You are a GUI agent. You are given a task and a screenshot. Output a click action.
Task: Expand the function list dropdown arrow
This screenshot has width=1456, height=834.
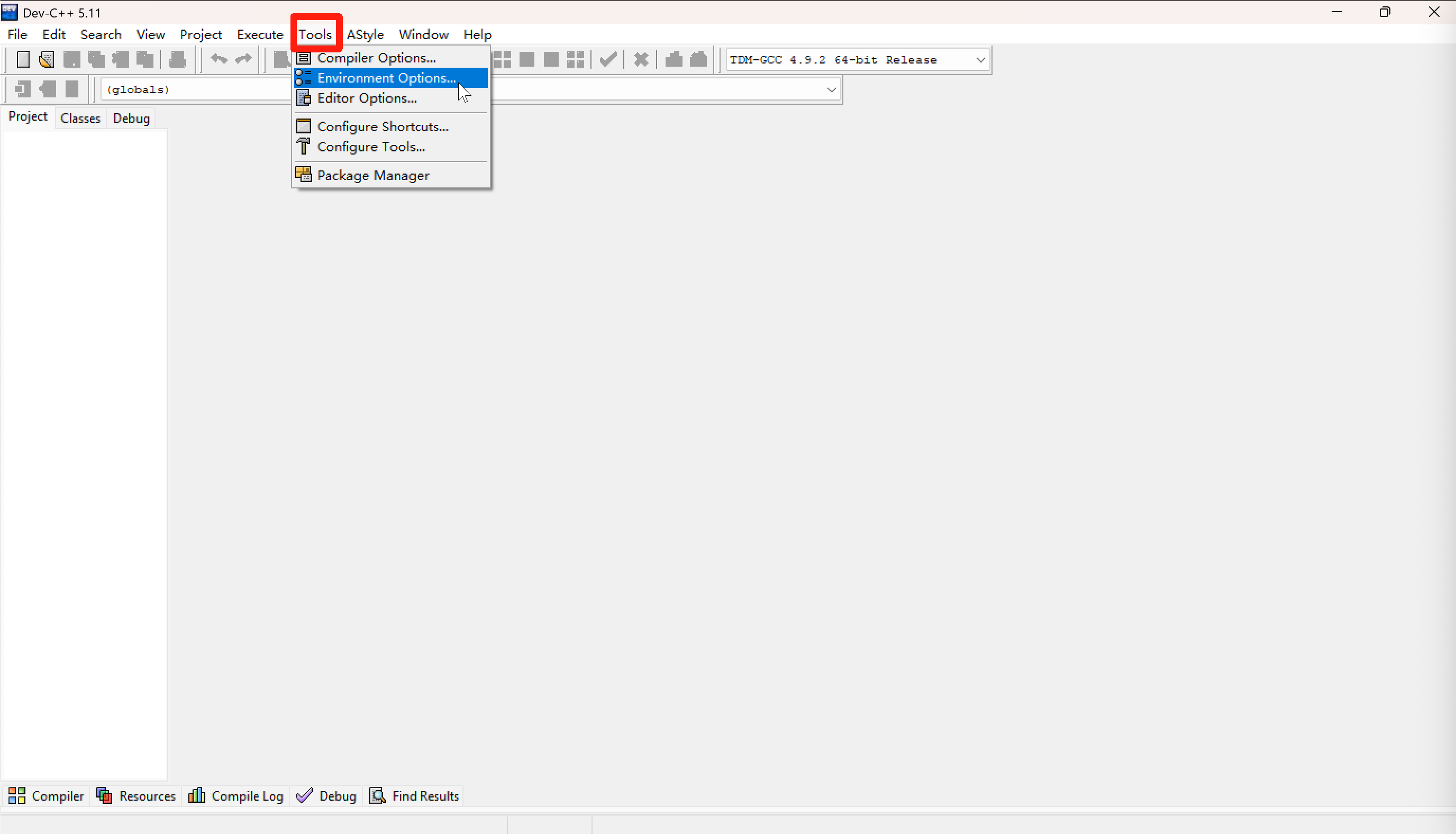[831, 89]
